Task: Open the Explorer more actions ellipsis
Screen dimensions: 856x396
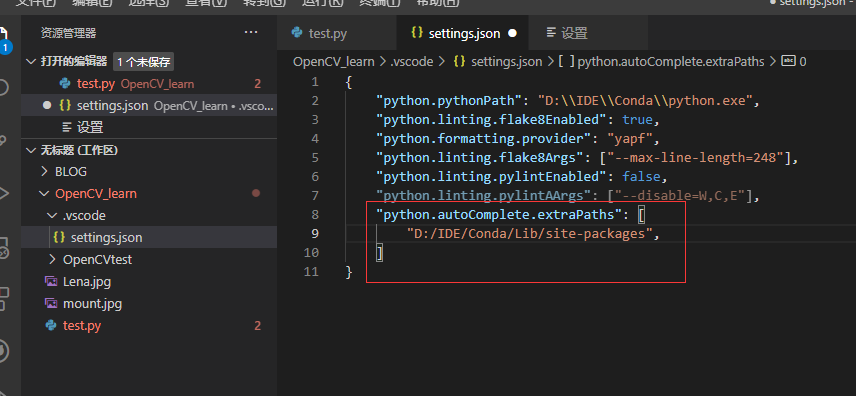Action: click(x=251, y=33)
